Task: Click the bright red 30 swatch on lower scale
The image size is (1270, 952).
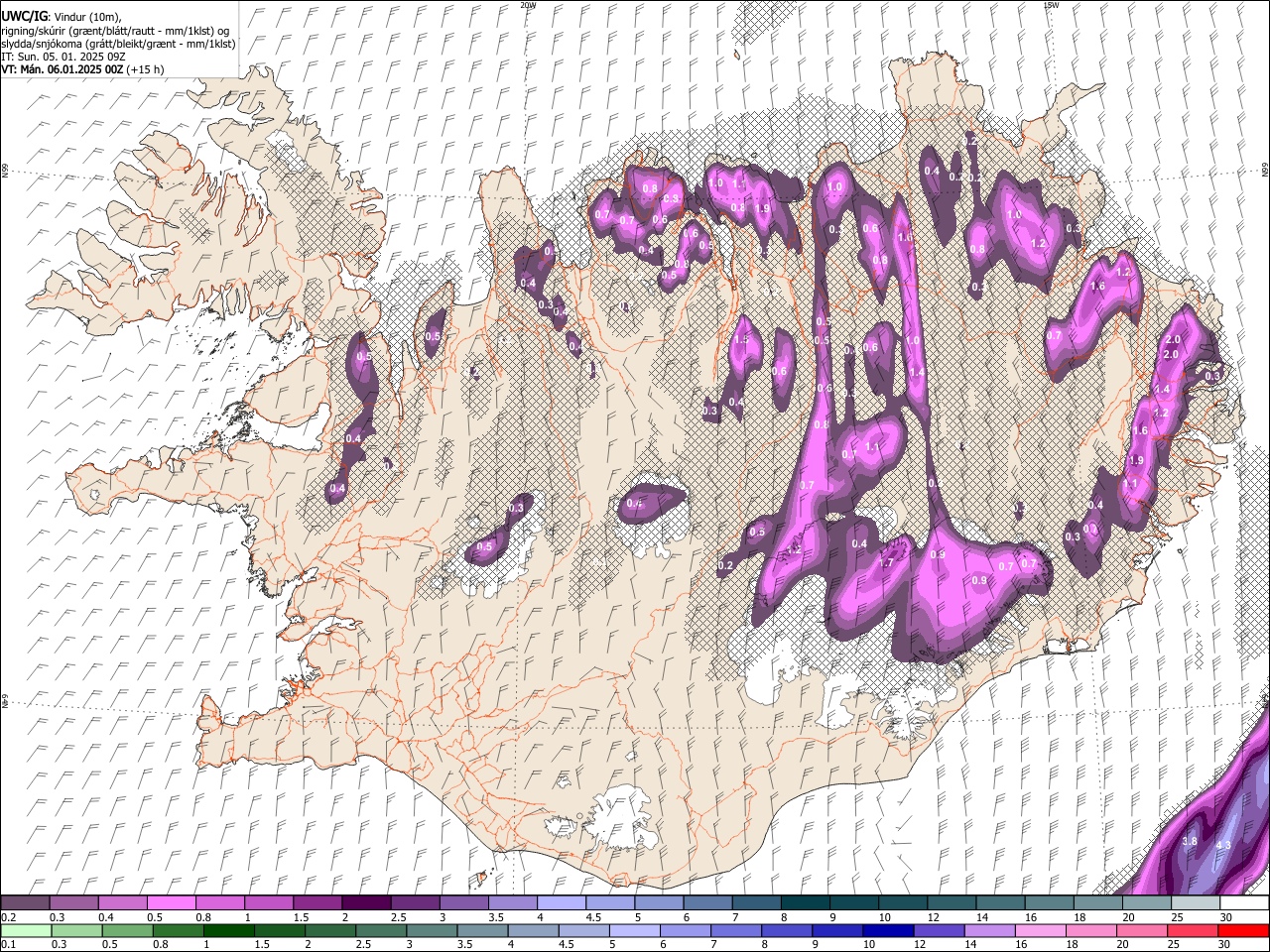Action: (x=1243, y=930)
